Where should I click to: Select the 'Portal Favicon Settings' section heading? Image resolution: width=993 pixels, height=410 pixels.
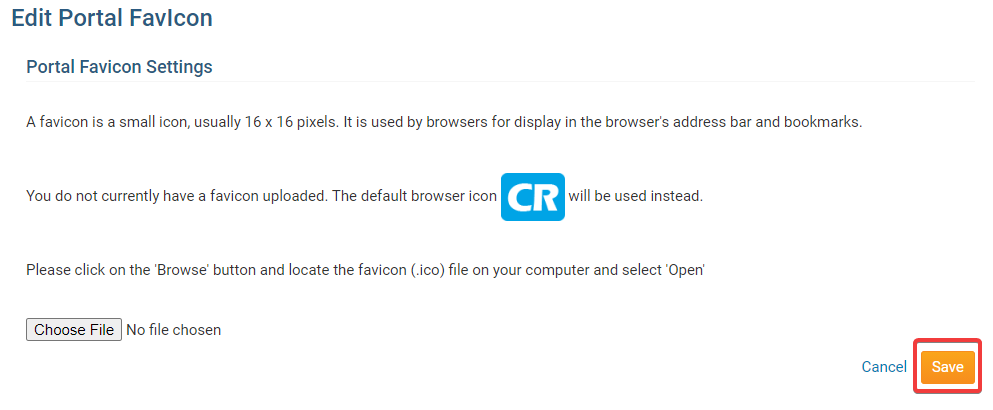119,67
